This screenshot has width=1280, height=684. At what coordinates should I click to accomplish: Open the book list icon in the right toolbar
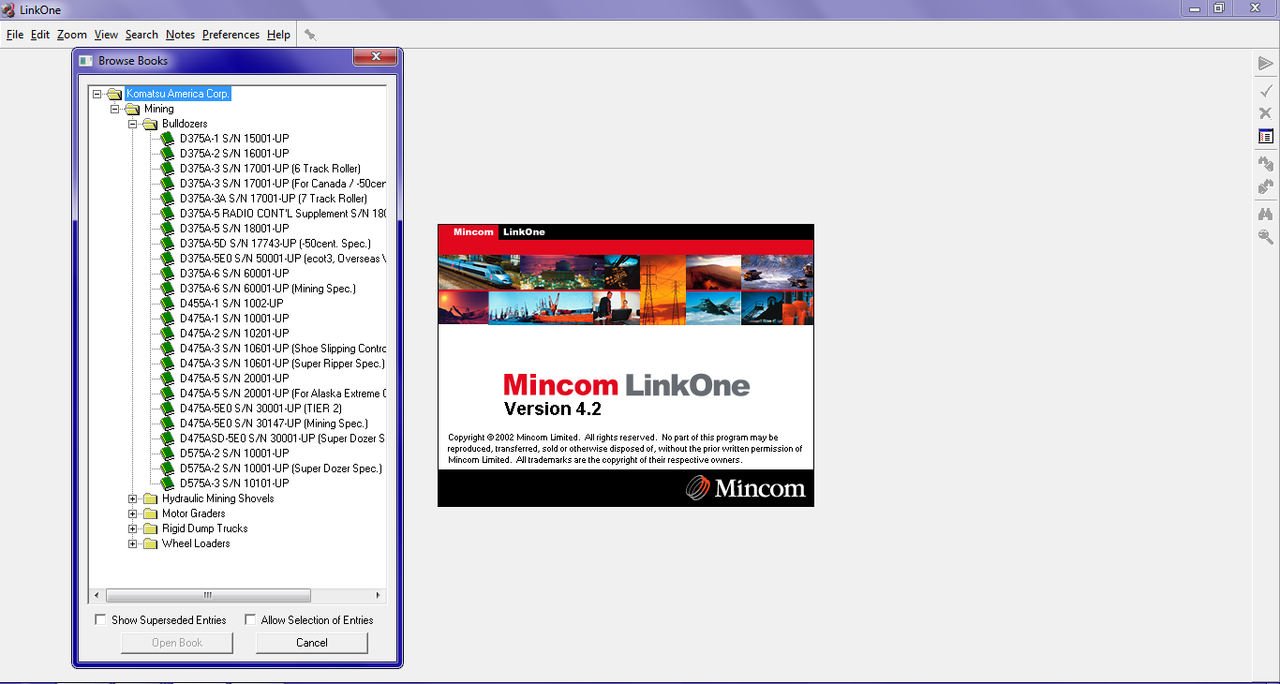[x=1265, y=136]
